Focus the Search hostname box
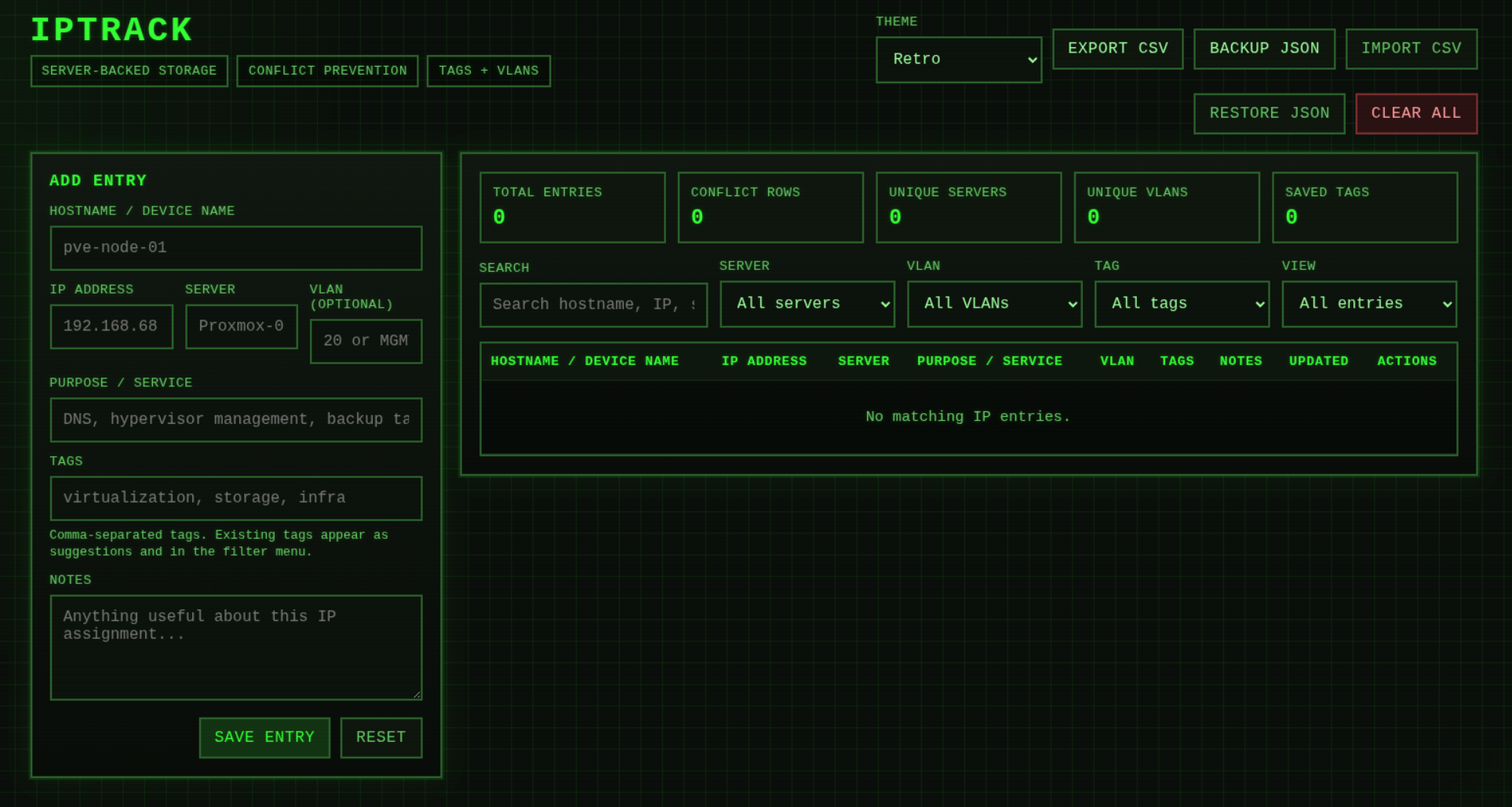The height and width of the screenshot is (807, 1512). pyautogui.click(x=593, y=305)
